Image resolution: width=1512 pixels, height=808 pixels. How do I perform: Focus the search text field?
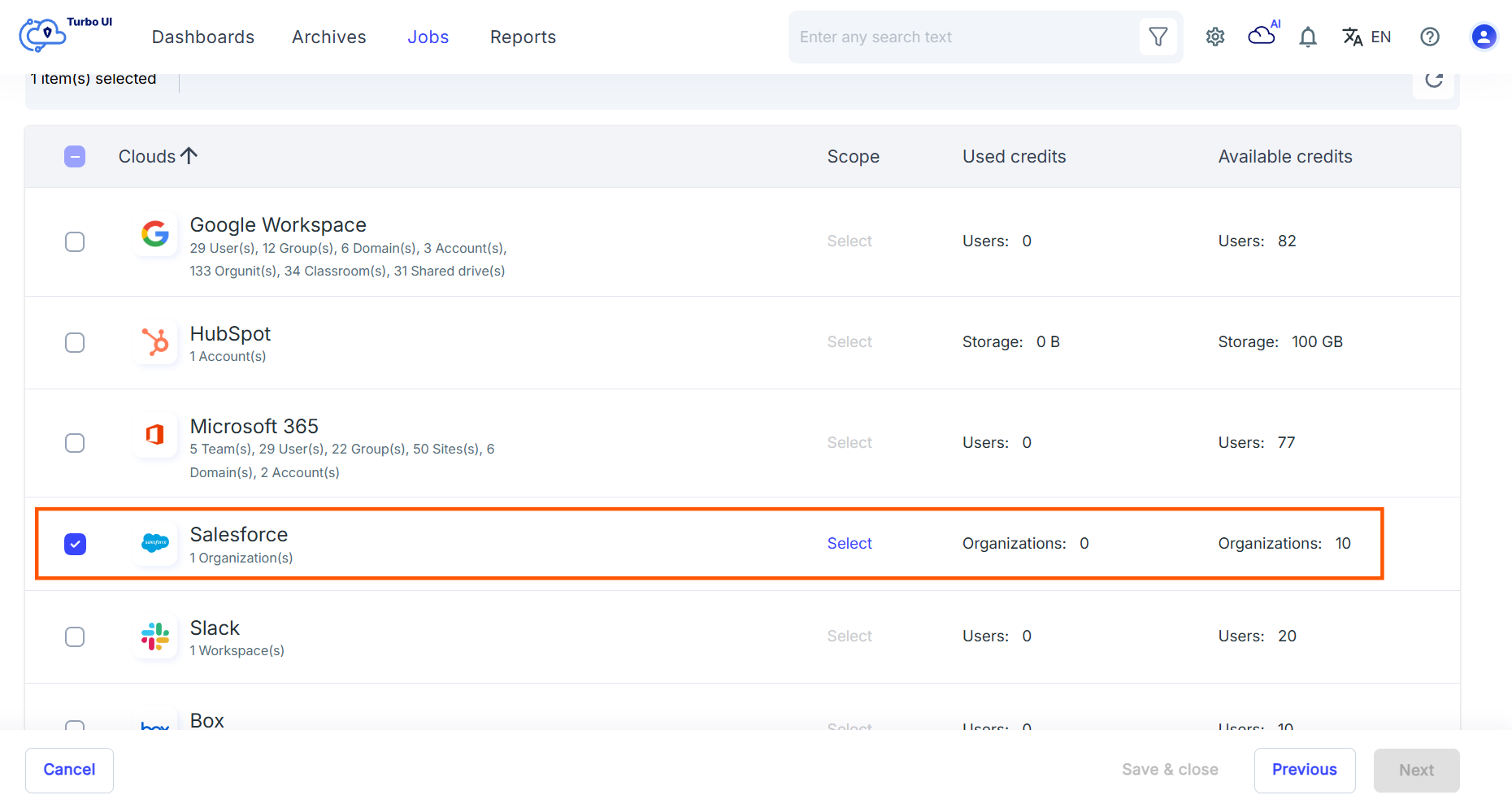963,37
